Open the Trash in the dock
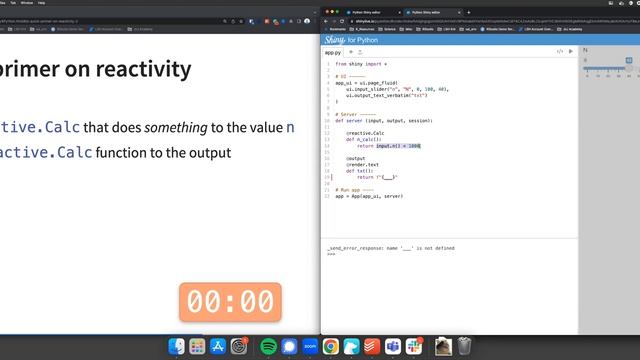Image resolution: width=640 pixels, height=360 pixels. [464, 347]
